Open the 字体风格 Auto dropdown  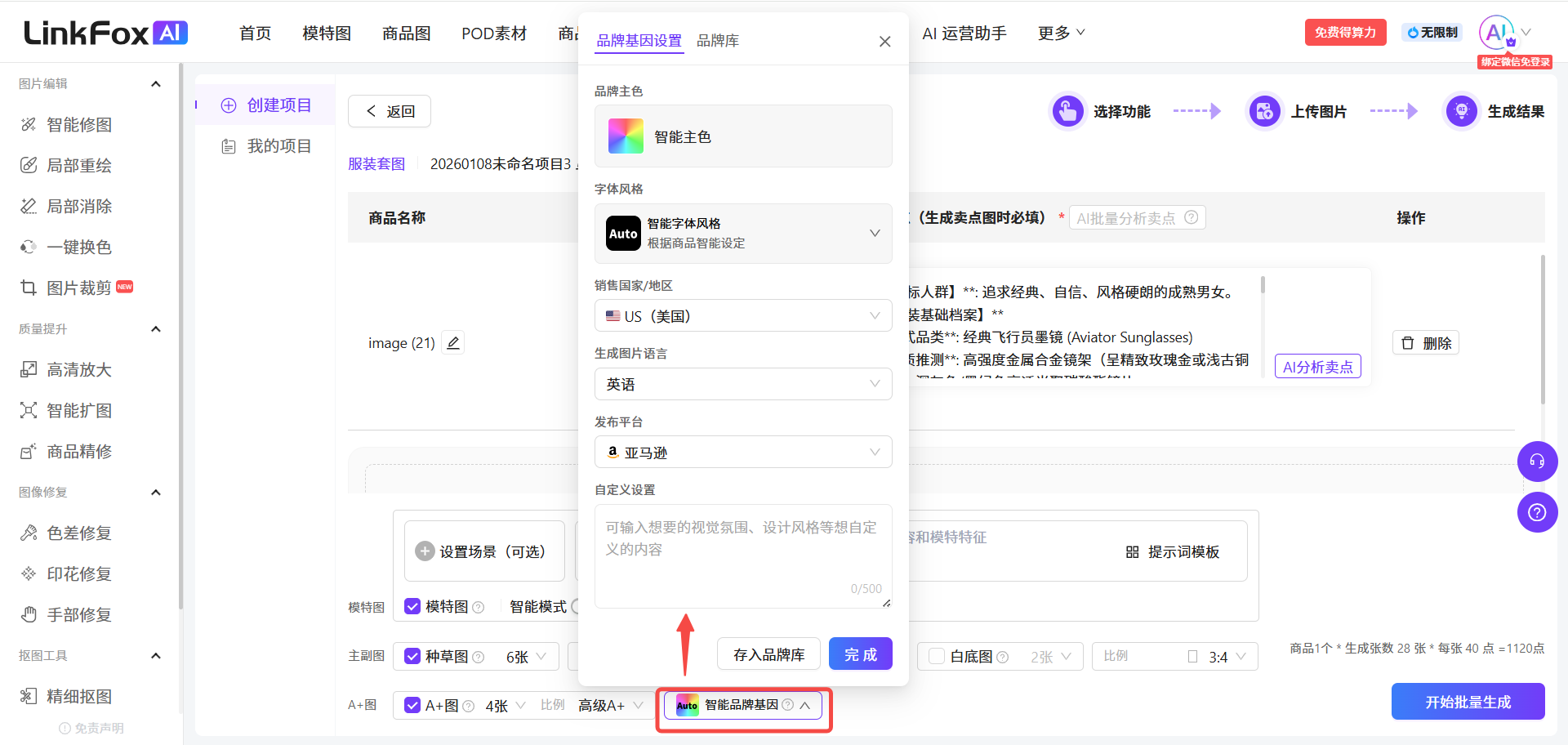coord(743,234)
